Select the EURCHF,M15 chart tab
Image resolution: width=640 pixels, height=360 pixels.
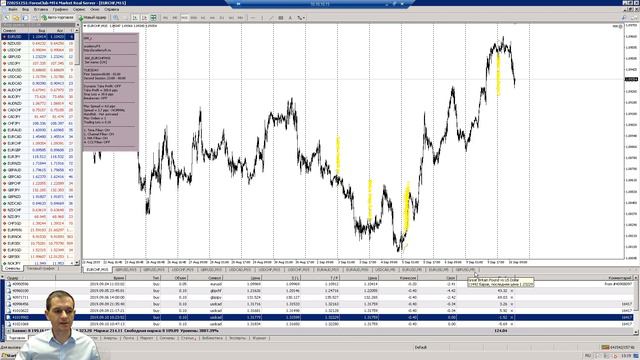coord(98,270)
